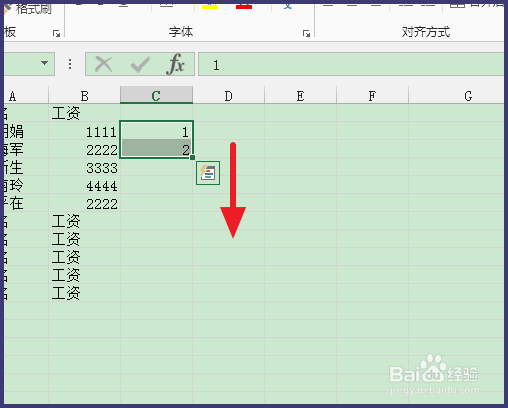Viewport: 508px width, 408px height.
Task: Select column C header
Action: (x=156, y=96)
